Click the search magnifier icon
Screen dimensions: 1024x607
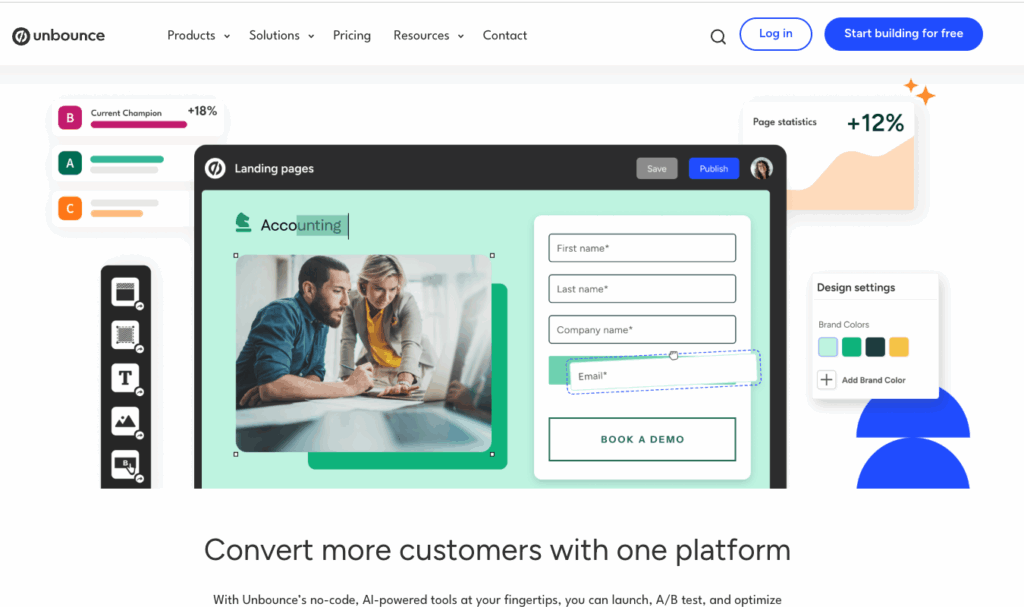click(718, 37)
